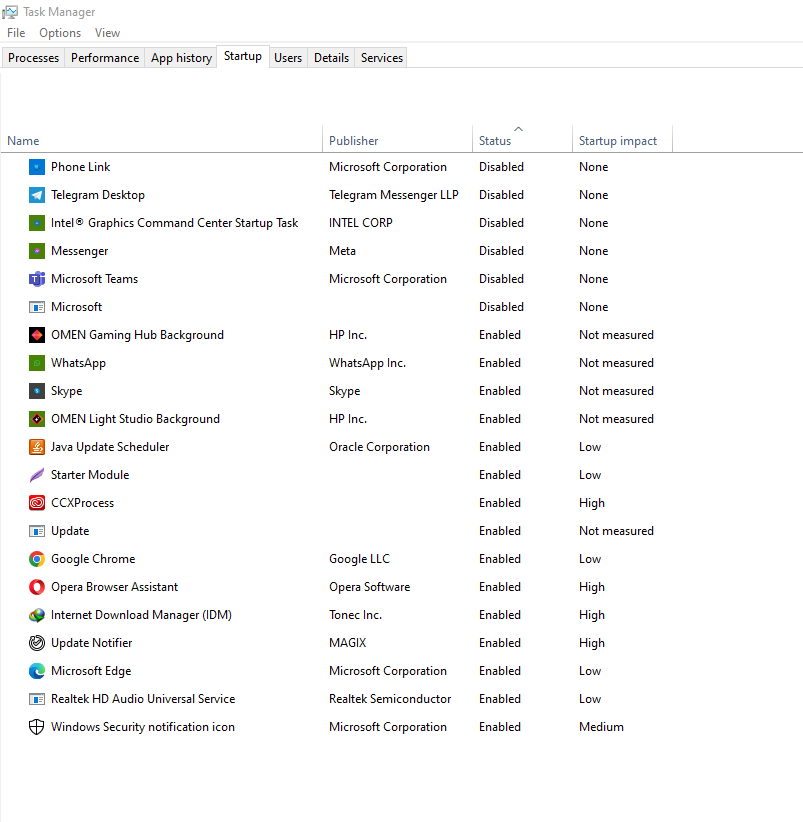Switch to the Services tab
The image size is (803, 822).
tap(382, 58)
